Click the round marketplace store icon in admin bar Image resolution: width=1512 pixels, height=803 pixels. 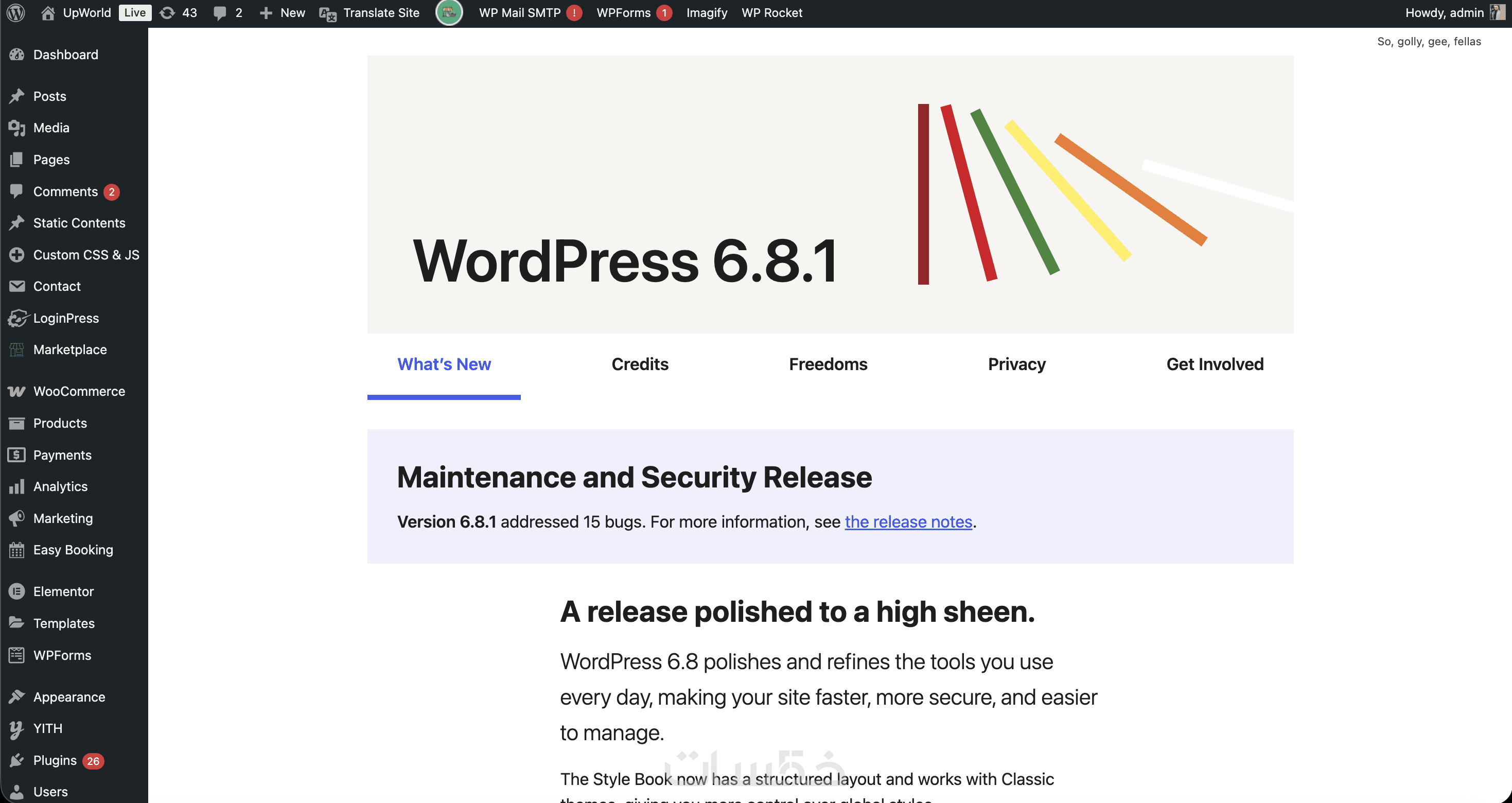(x=449, y=12)
